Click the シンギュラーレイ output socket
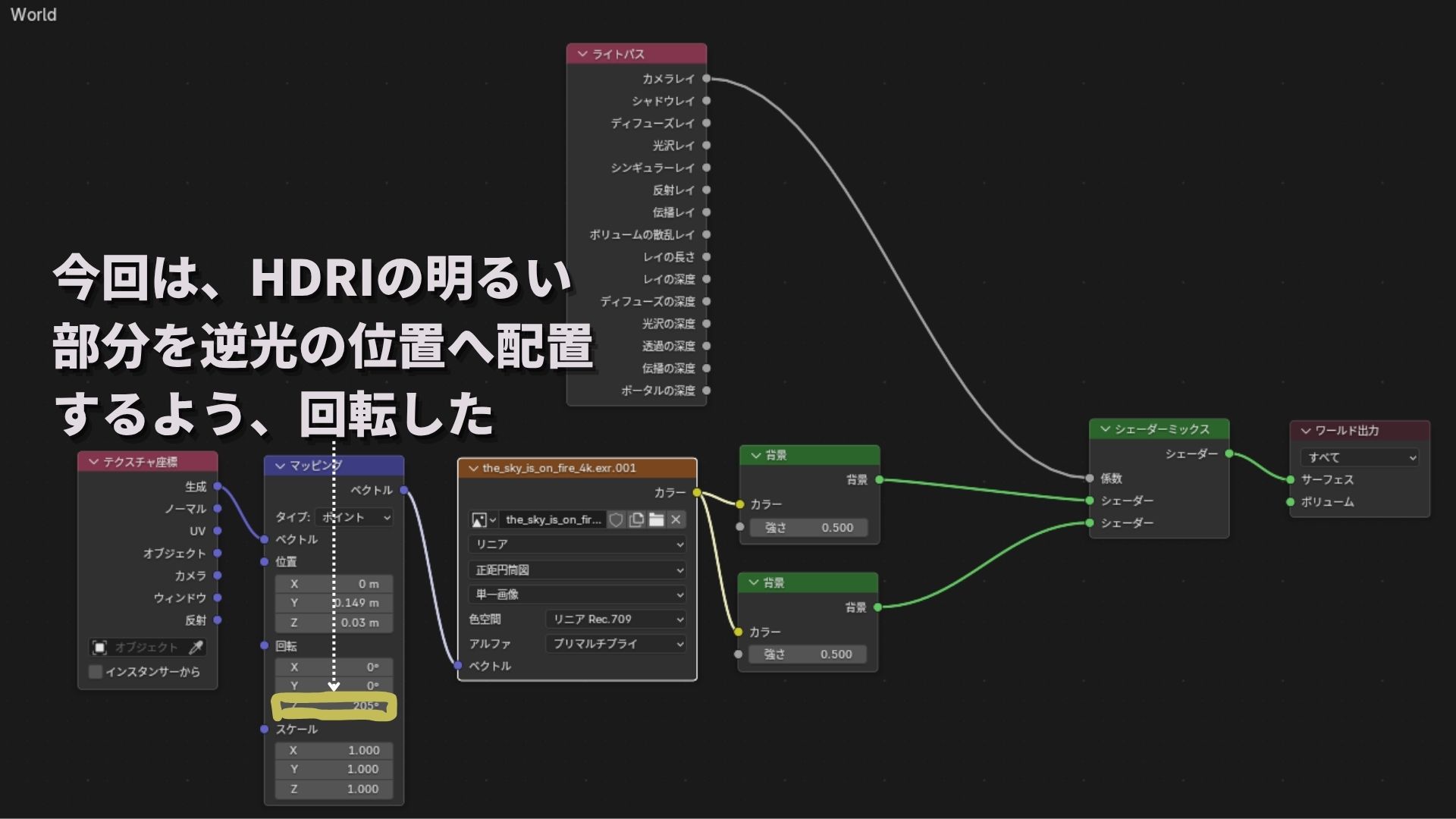Image resolution: width=1456 pixels, height=819 pixels. tap(706, 168)
